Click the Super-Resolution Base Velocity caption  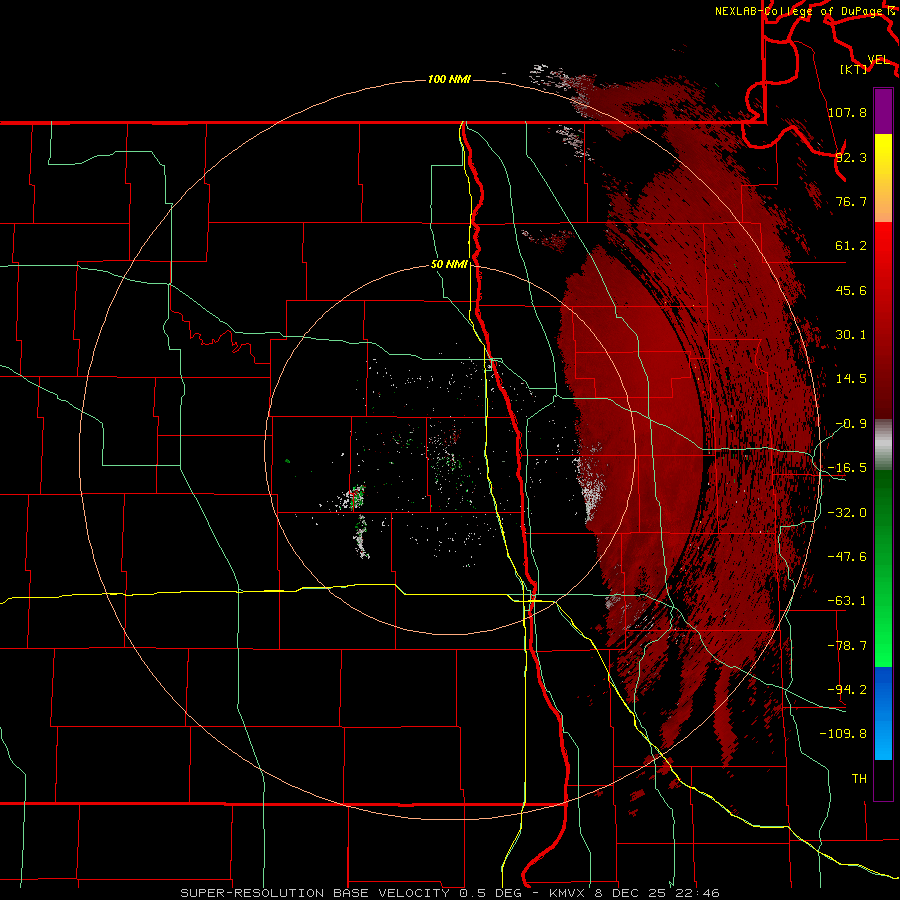point(450,893)
